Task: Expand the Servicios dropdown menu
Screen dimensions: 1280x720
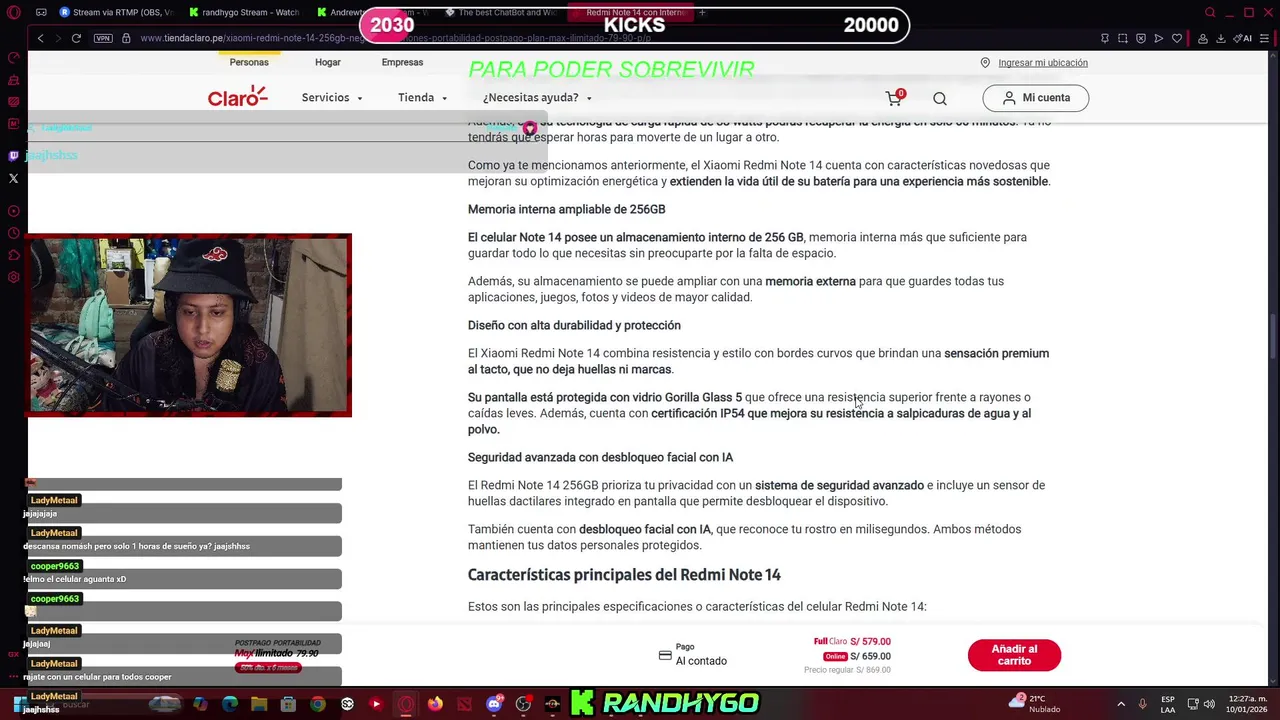Action: click(x=332, y=98)
